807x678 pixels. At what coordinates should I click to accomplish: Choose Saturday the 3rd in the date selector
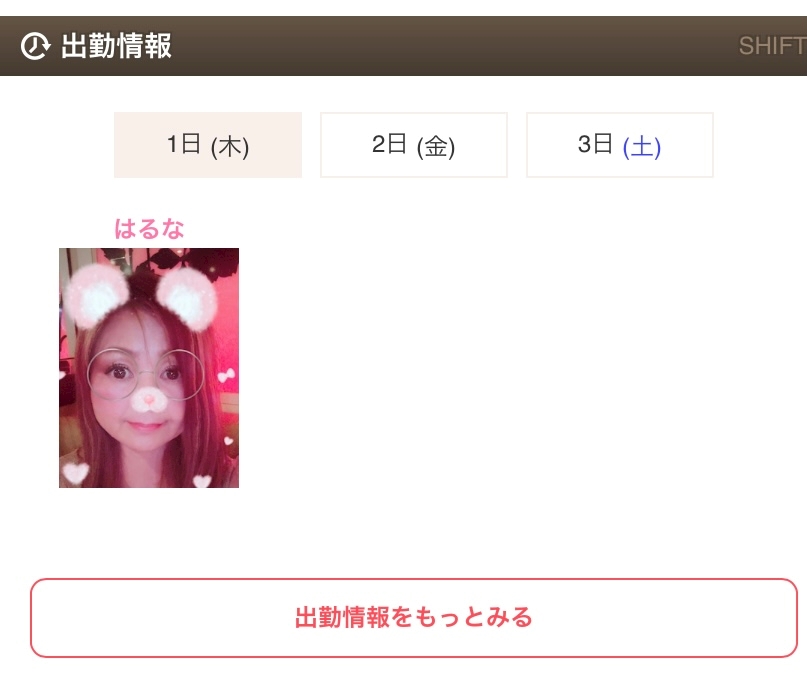620,145
